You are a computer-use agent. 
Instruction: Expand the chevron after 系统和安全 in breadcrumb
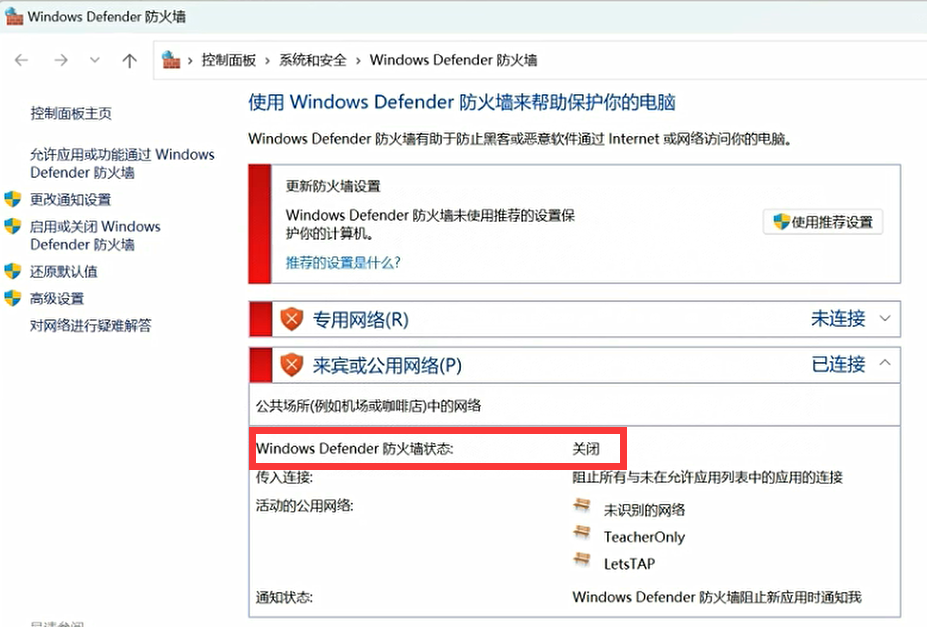[358, 60]
